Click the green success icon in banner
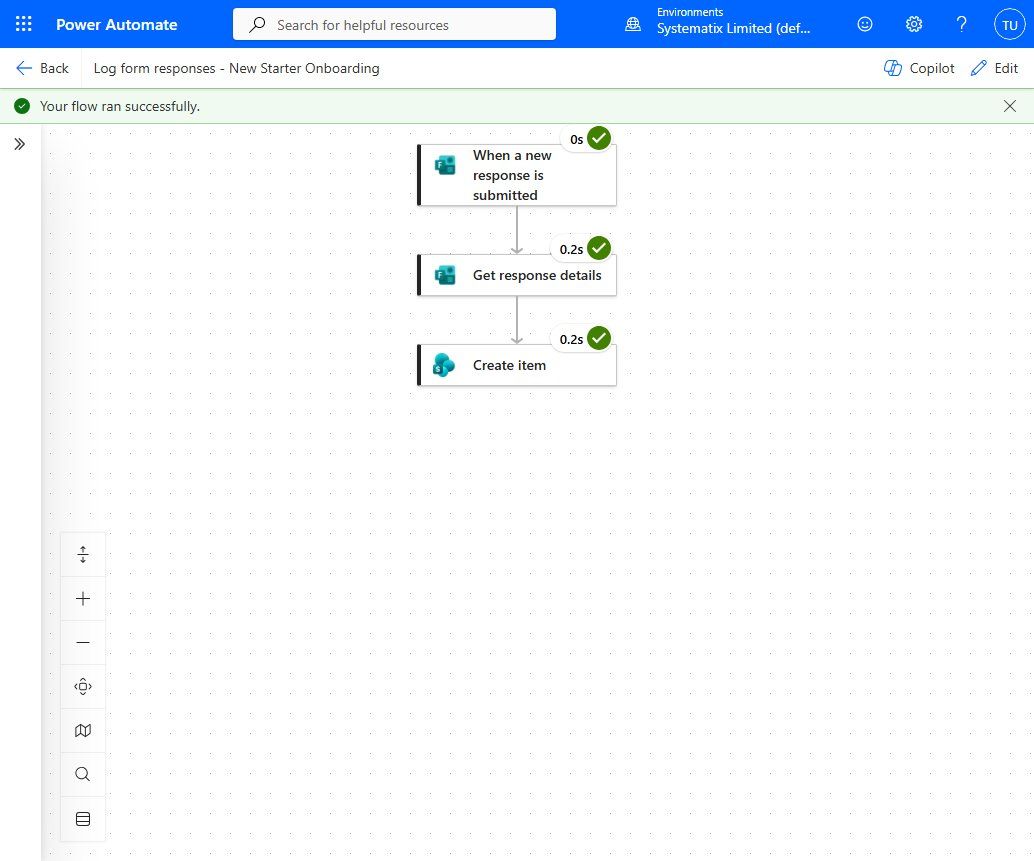This screenshot has height=861, width=1034. point(22,106)
